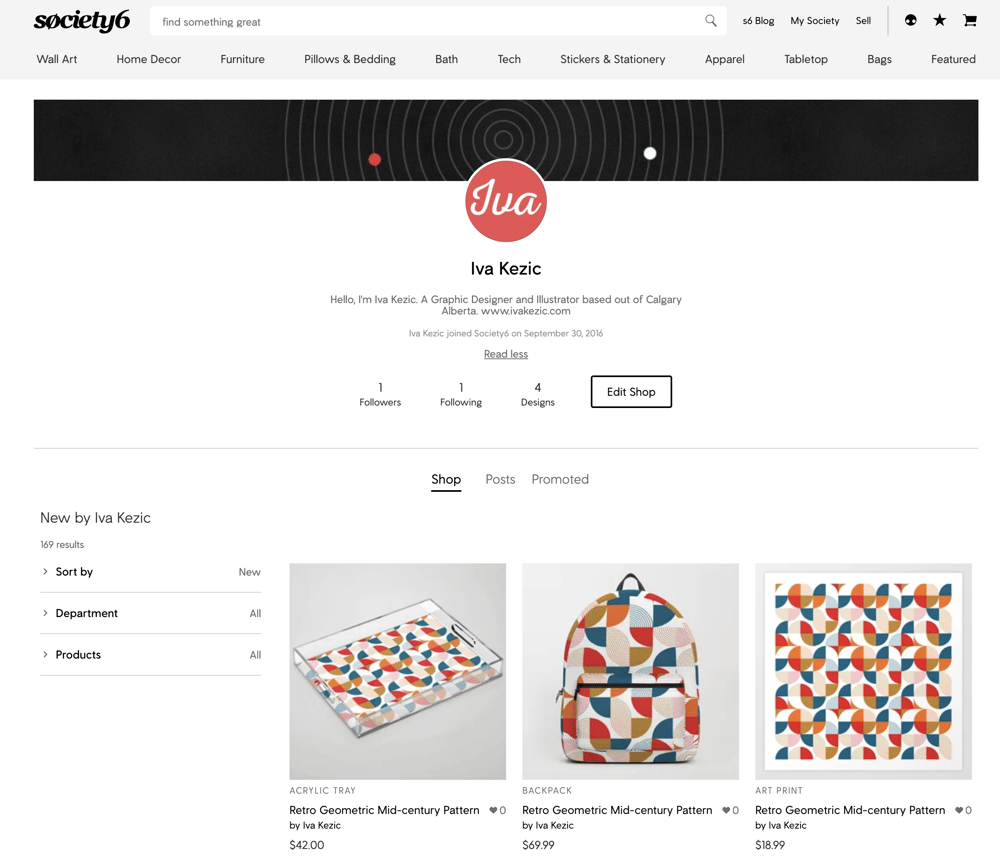1000x864 pixels.
Task: Switch to the Posts tab
Action: point(500,480)
